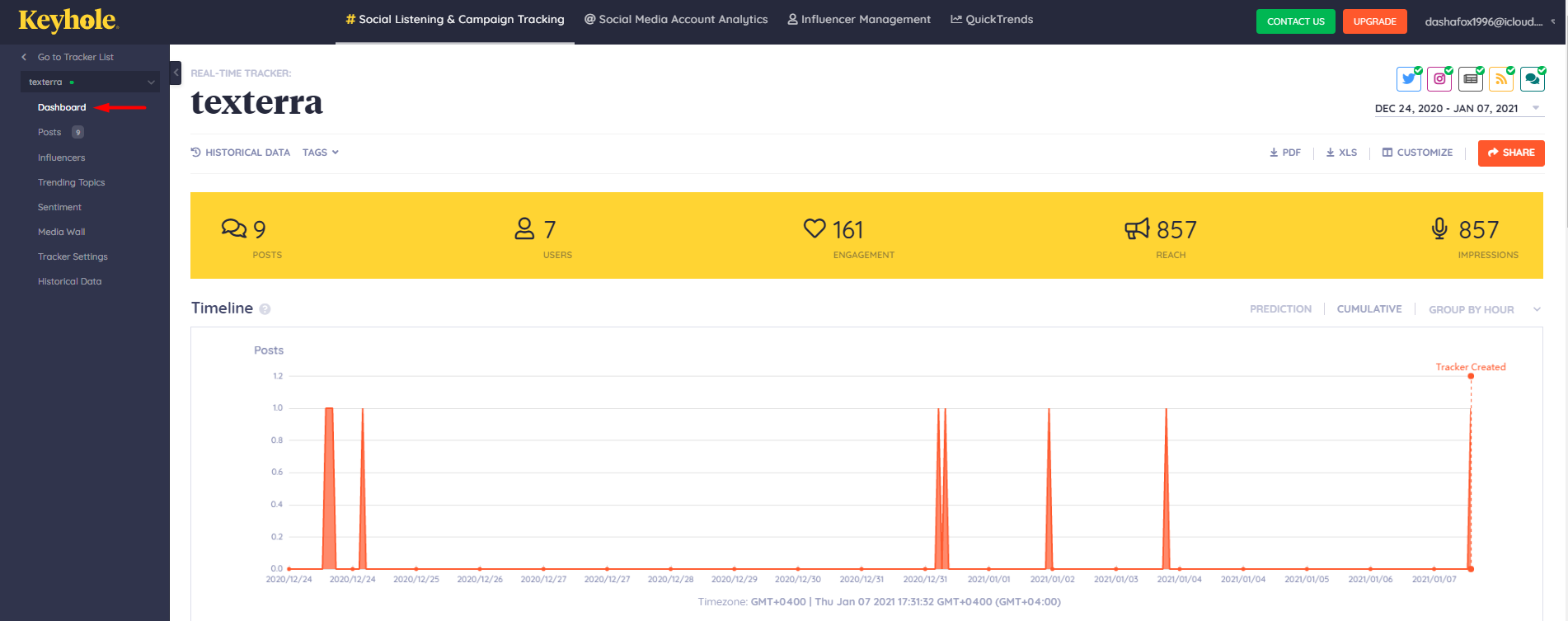
Task: Toggle the News source icon
Action: click(1471, 79)
